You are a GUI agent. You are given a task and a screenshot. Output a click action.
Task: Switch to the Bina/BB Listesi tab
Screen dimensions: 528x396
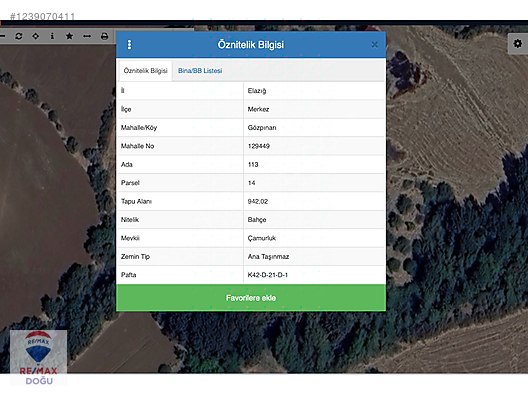coord(200,71)
